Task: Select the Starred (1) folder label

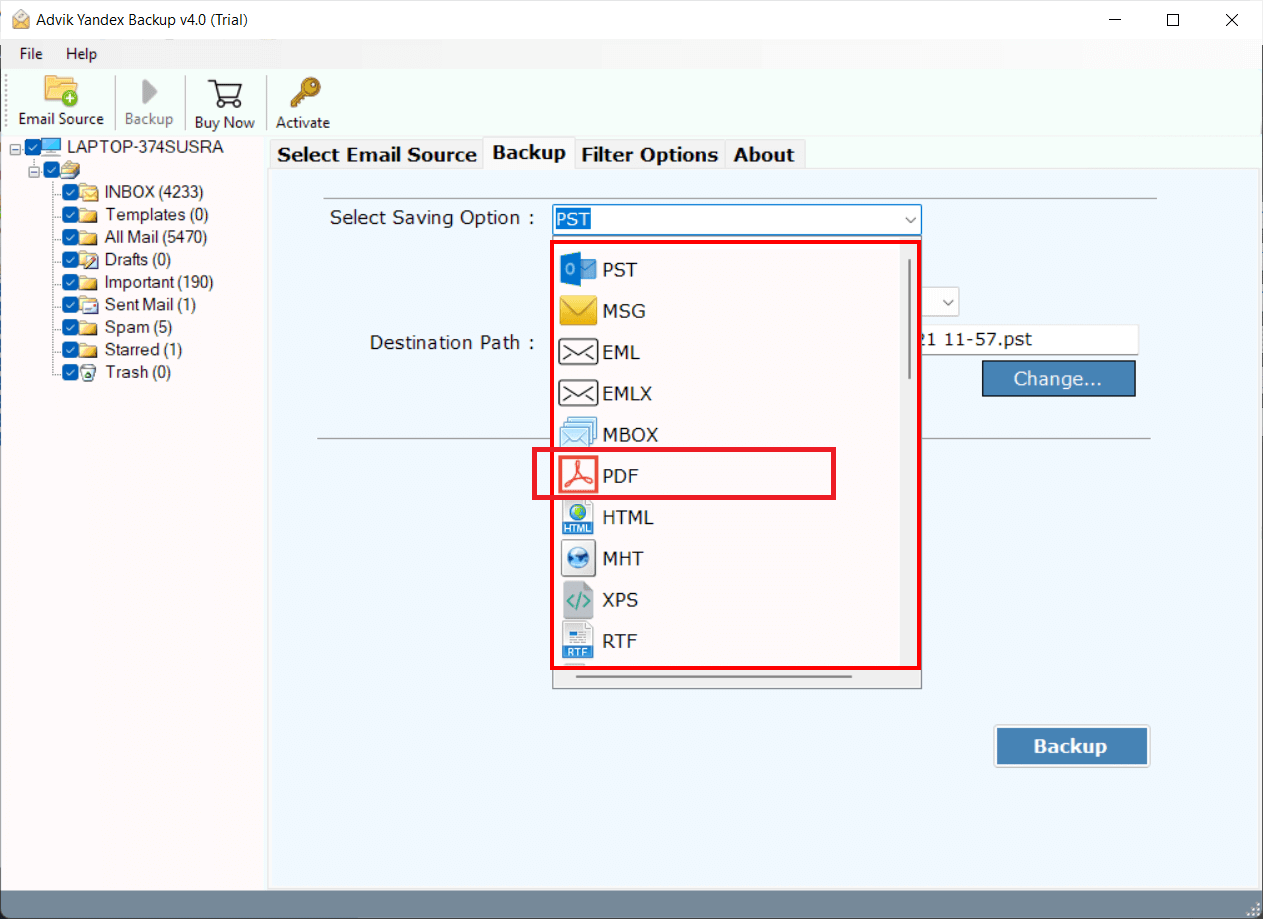Action: pyautogui.click(x=143, y=350)
